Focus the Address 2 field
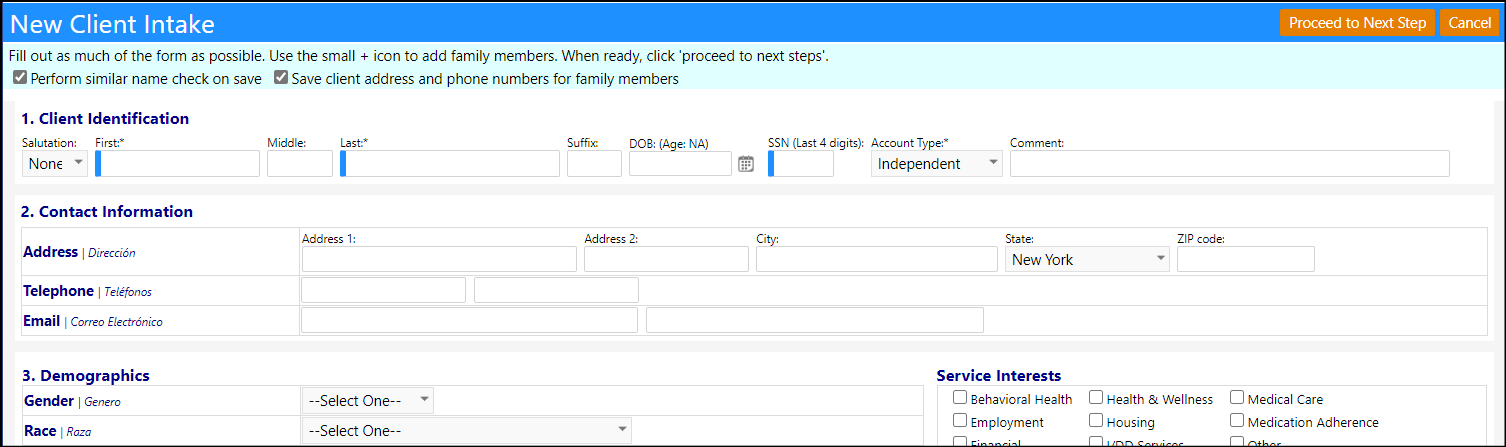Image resolution: width=1506 pixels, height=447 pixels. 666,259
